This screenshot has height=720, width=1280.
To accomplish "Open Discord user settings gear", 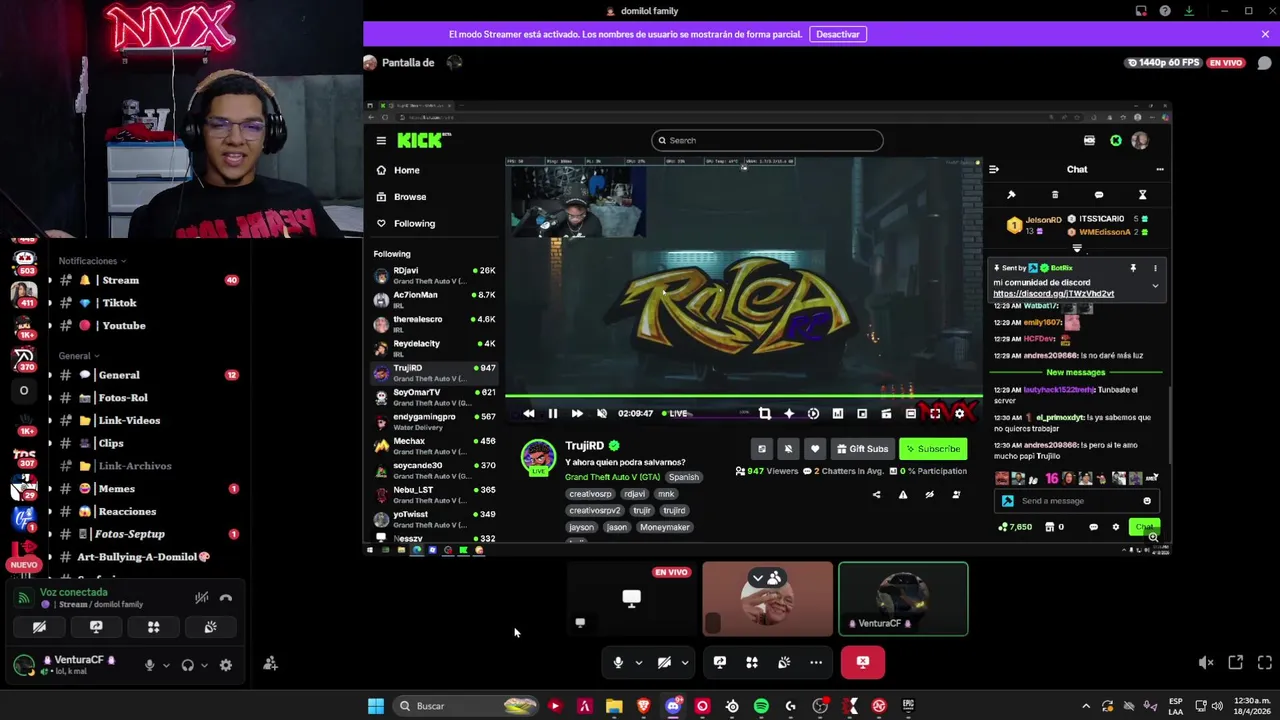I will click(x=226, y=665).
